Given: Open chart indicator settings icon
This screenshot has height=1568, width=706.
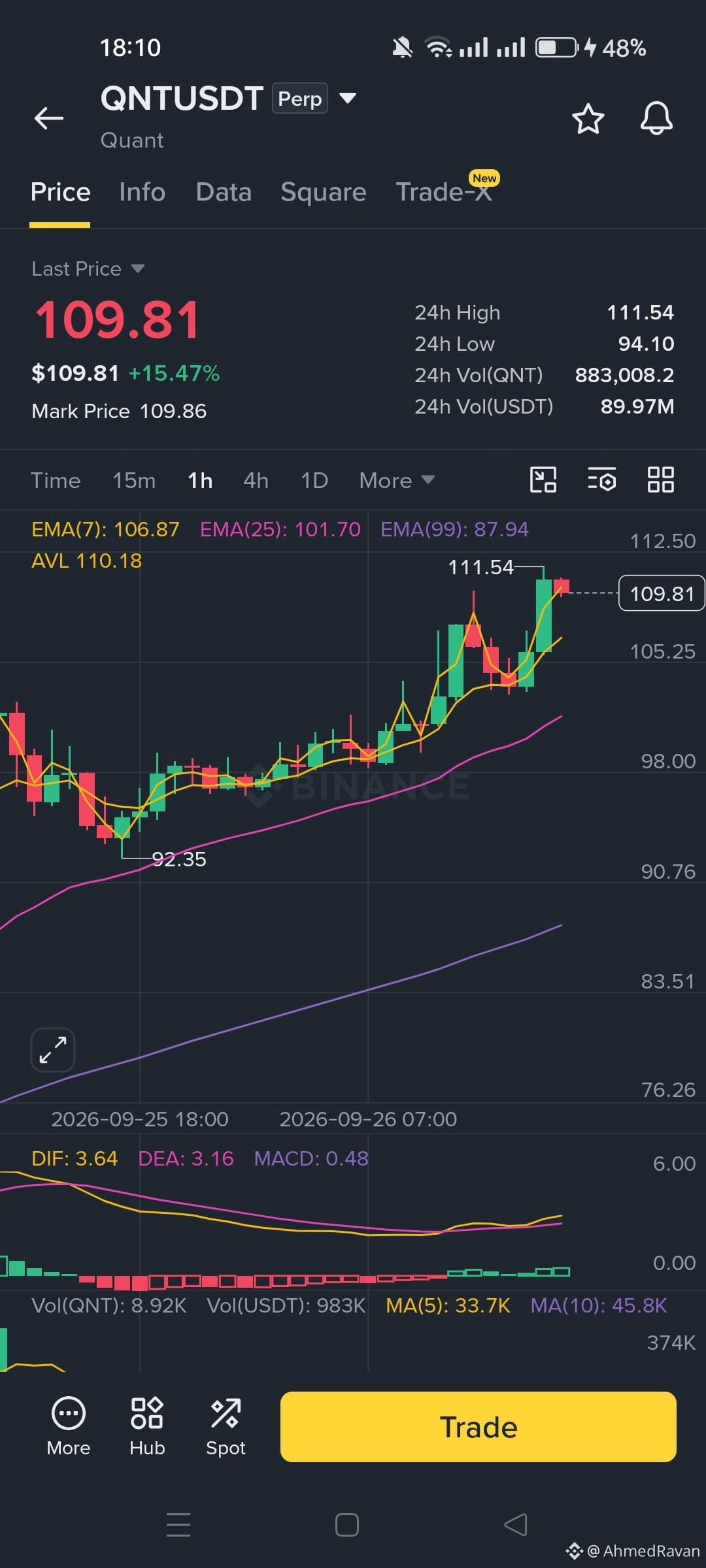Looking at the screenshot, I should point(602,480).
